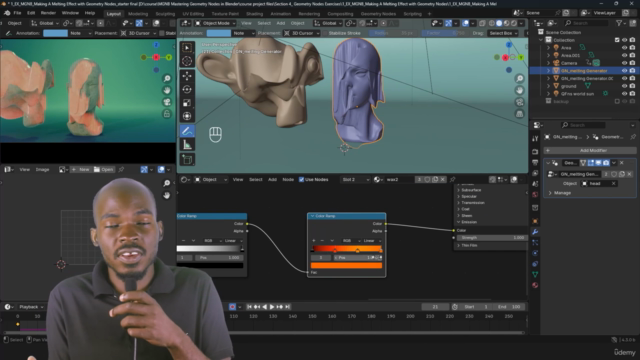
Task: Open the Slot 2 material slot dropdown
Action: [x=355, y=180]
